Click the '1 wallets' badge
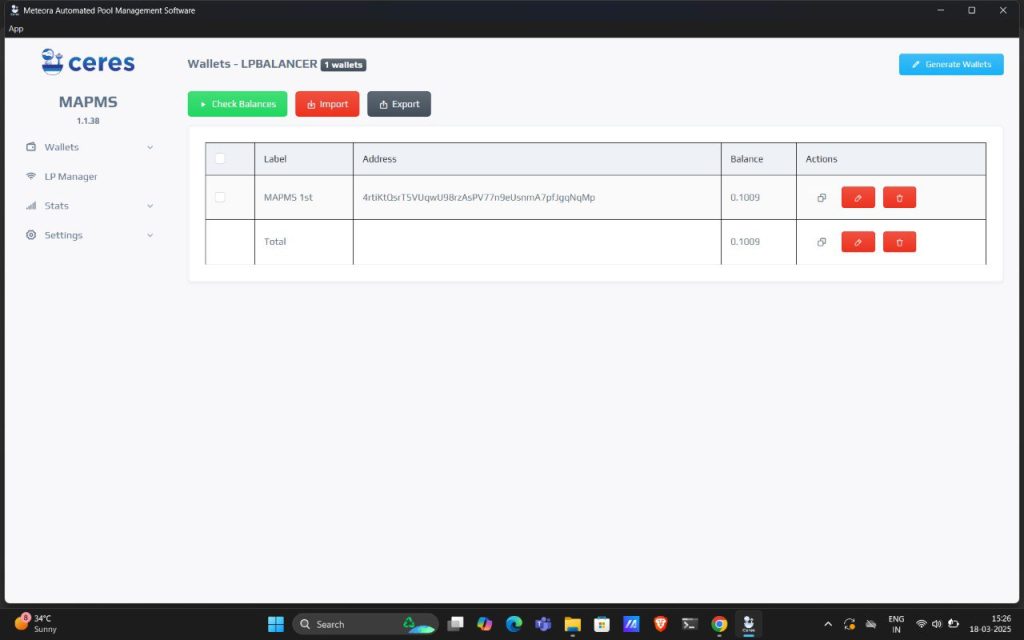The image size is (1024, 640). click(344, 65)
